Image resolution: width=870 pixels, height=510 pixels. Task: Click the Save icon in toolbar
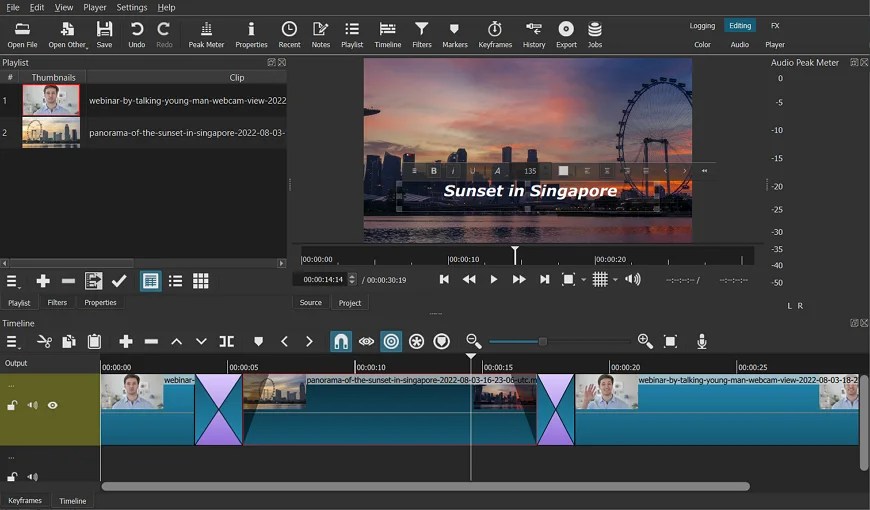tap(104, 34)
